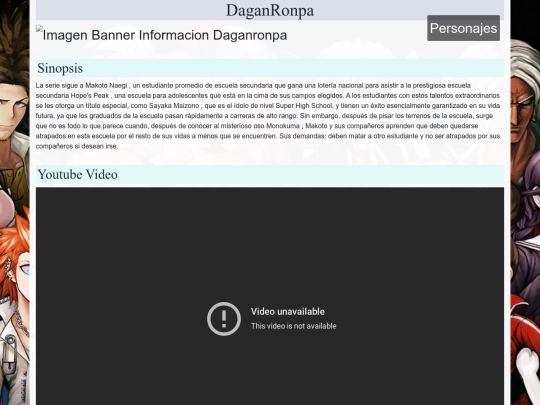
Task: Click the Sinopsis section heading
Action: pyautogui.click(x=60, y=68)
